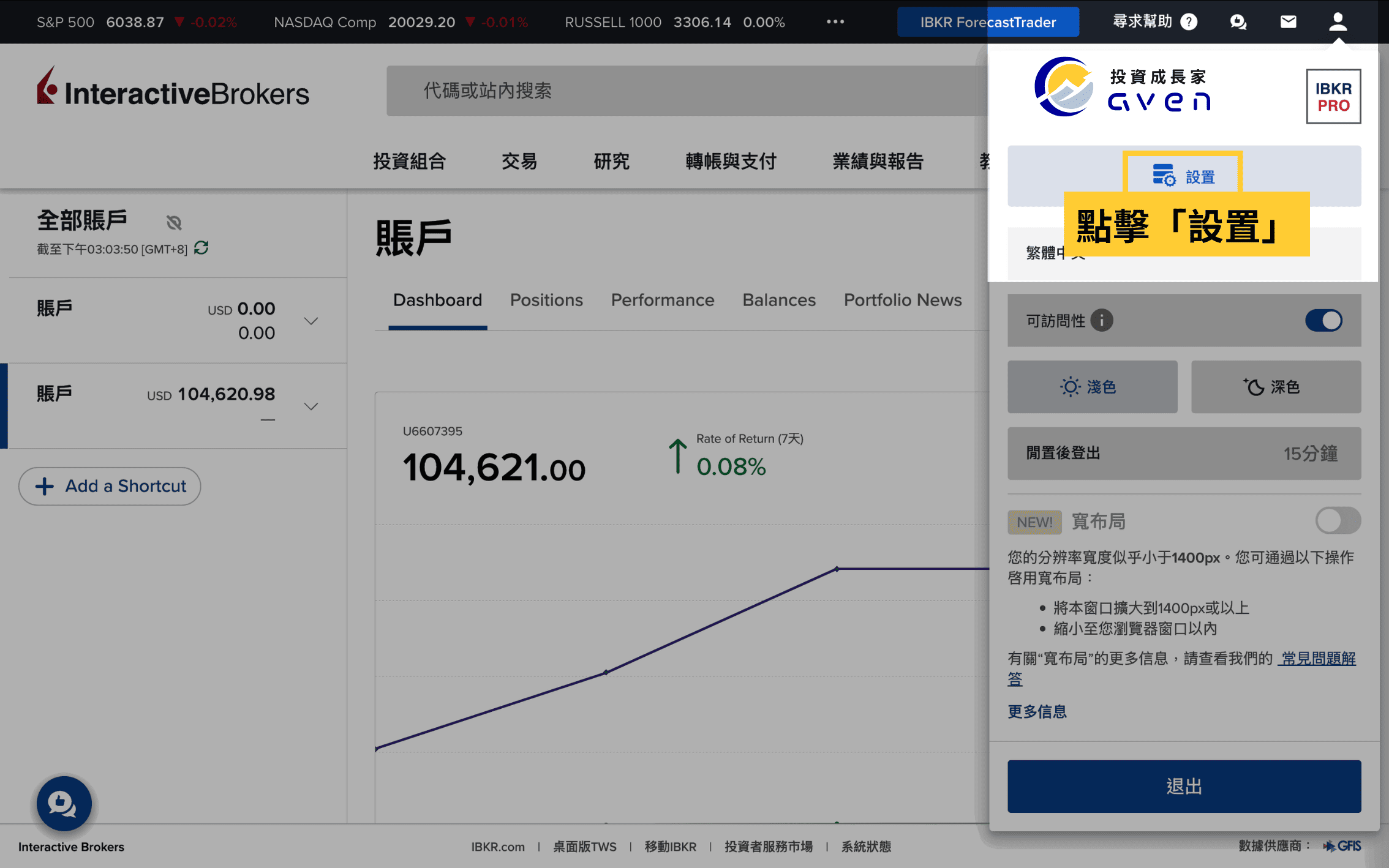Open the chat support icon in header
Screen dimensions: 1389x868
[x=1238, y=22]
